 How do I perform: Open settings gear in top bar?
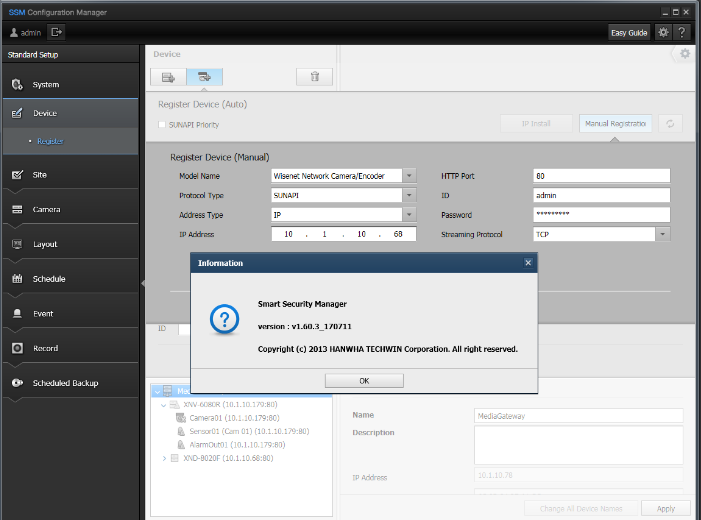click(663, 32)
